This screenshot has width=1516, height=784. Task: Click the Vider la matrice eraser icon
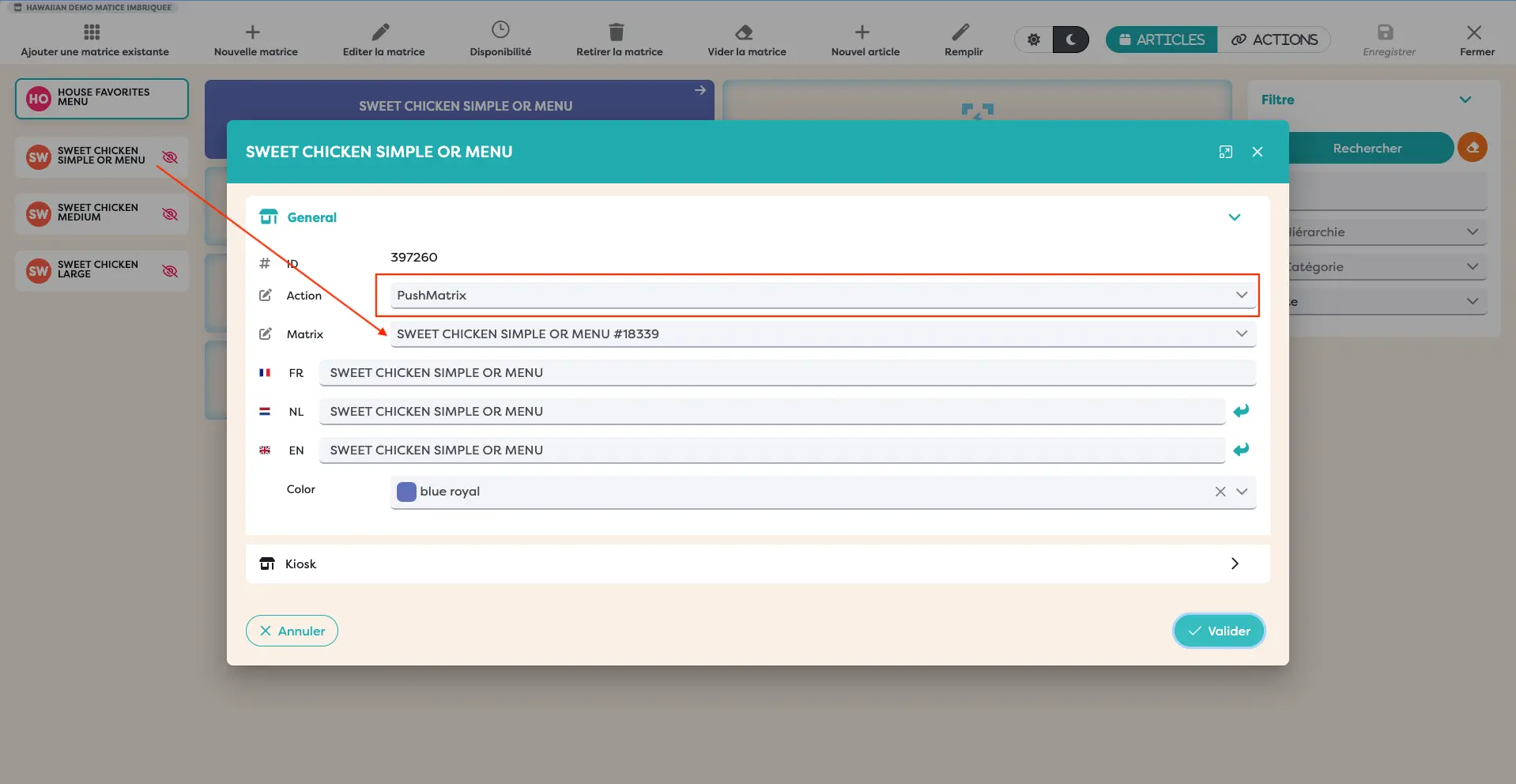click(744, 32)
